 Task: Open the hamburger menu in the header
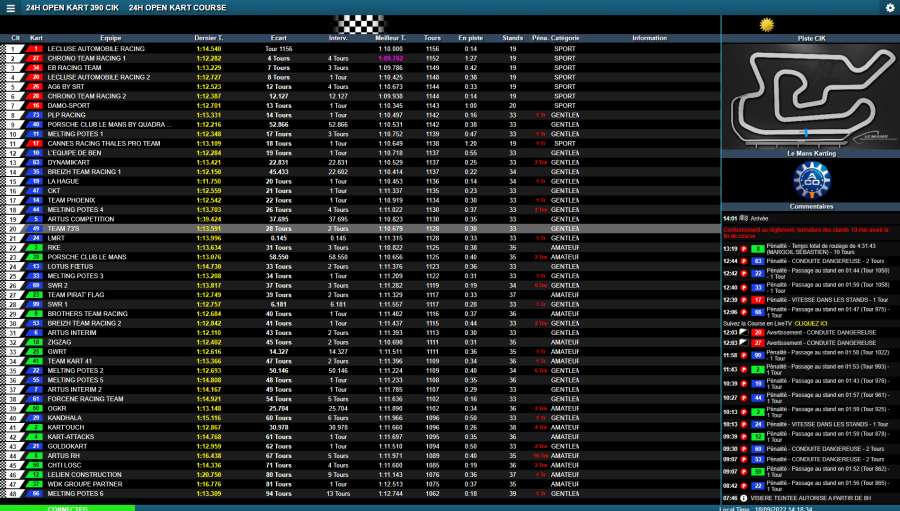click(11, 8)
